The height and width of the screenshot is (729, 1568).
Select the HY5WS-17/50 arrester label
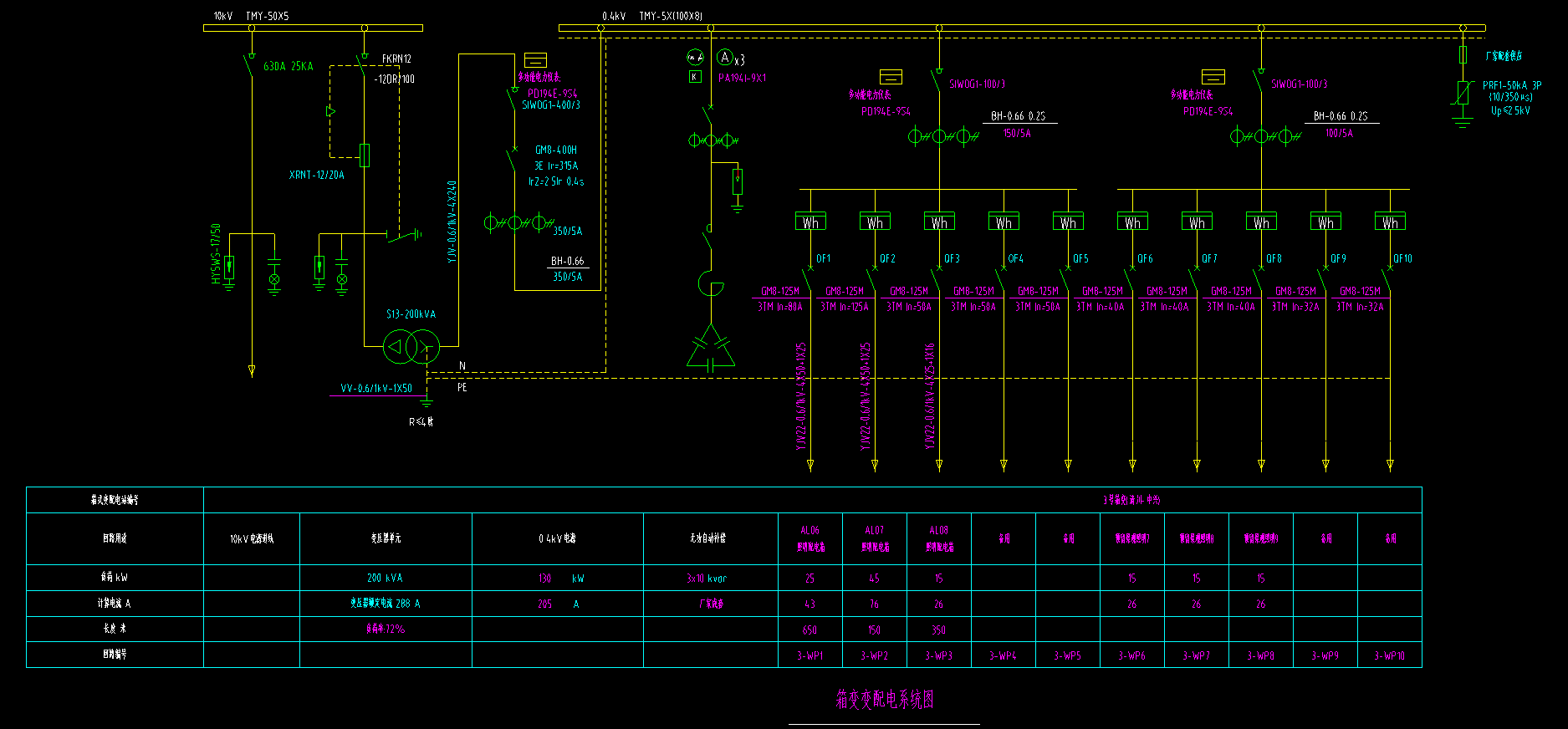(216, 253)
